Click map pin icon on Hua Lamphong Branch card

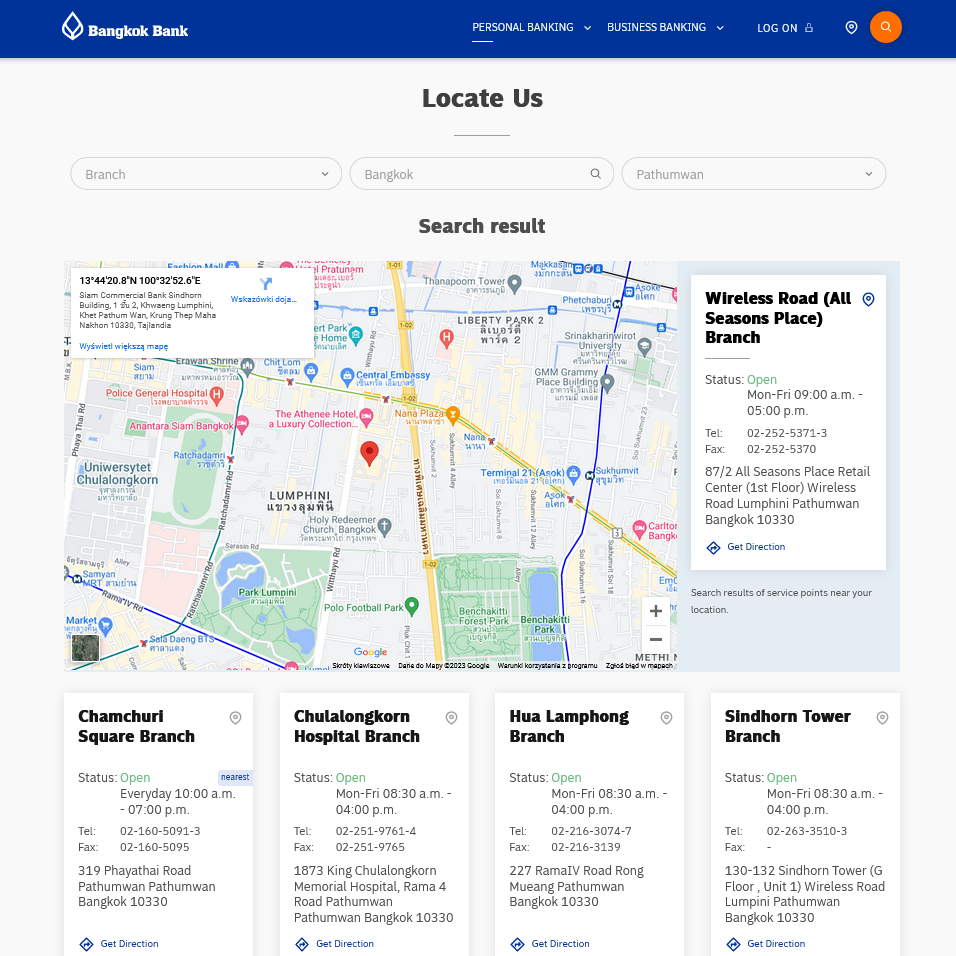[666, 718]
